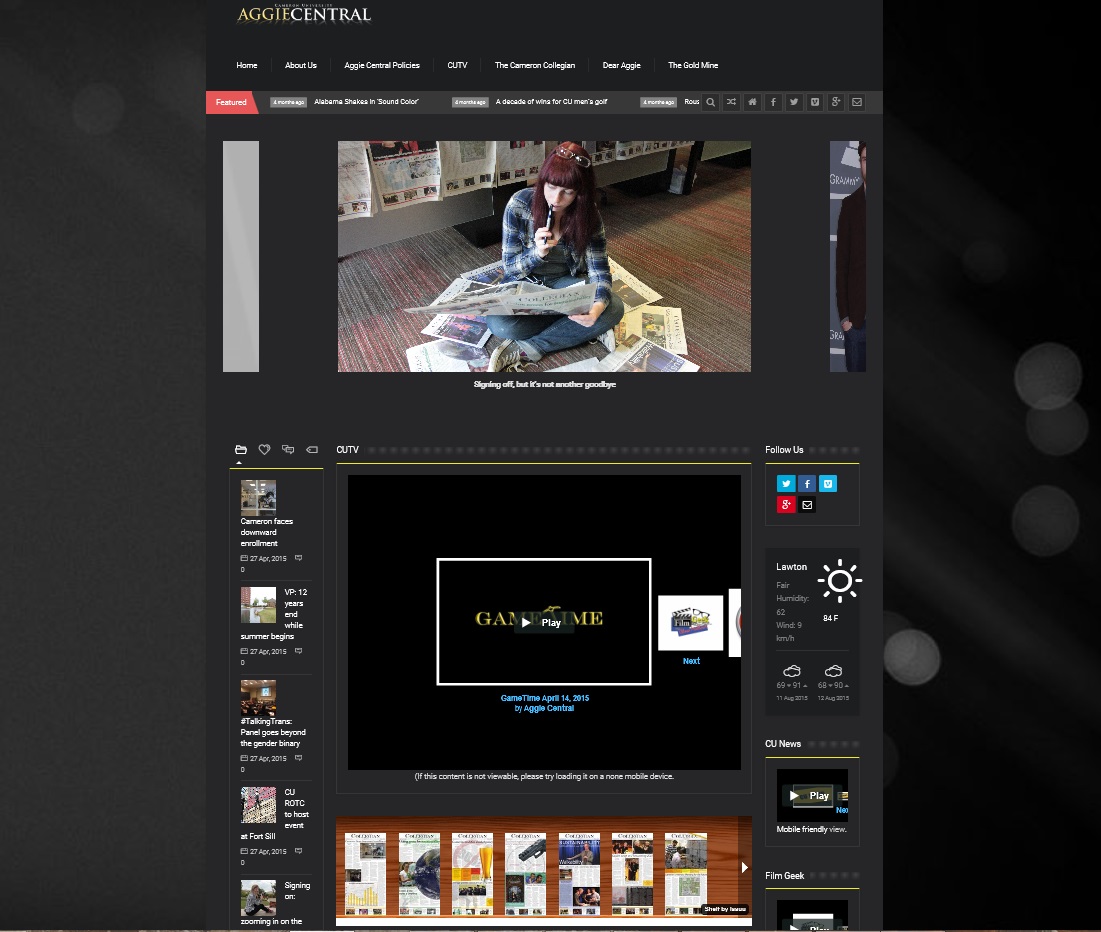Viewport: 1101px width, 932px height.
Task: Click the shuffle random article icon
Action: click(x=731, y=102)
